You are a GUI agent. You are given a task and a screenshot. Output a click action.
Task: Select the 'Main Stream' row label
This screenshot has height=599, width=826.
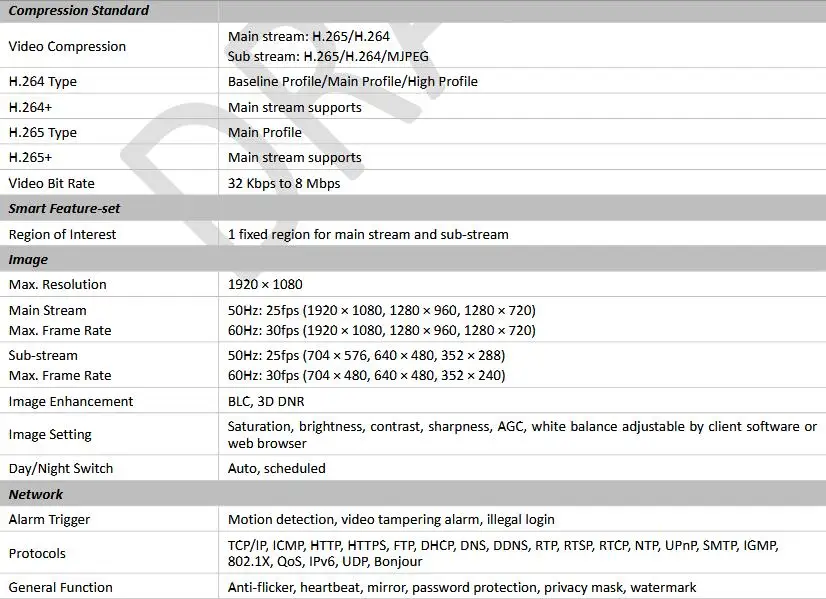47,310
